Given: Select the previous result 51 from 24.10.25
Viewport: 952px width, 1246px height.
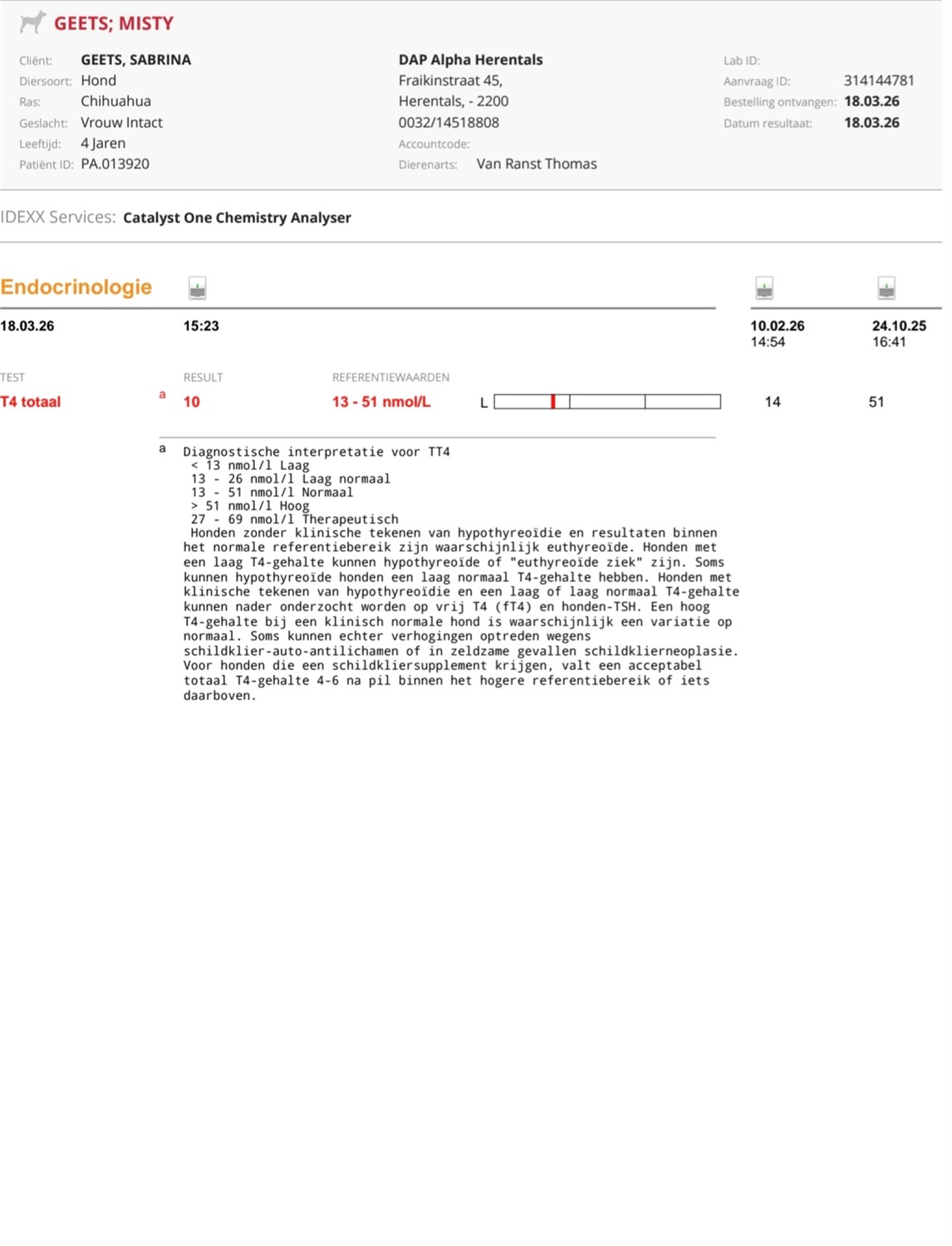Looking at the screenshot, I should [x=876, y=402].
